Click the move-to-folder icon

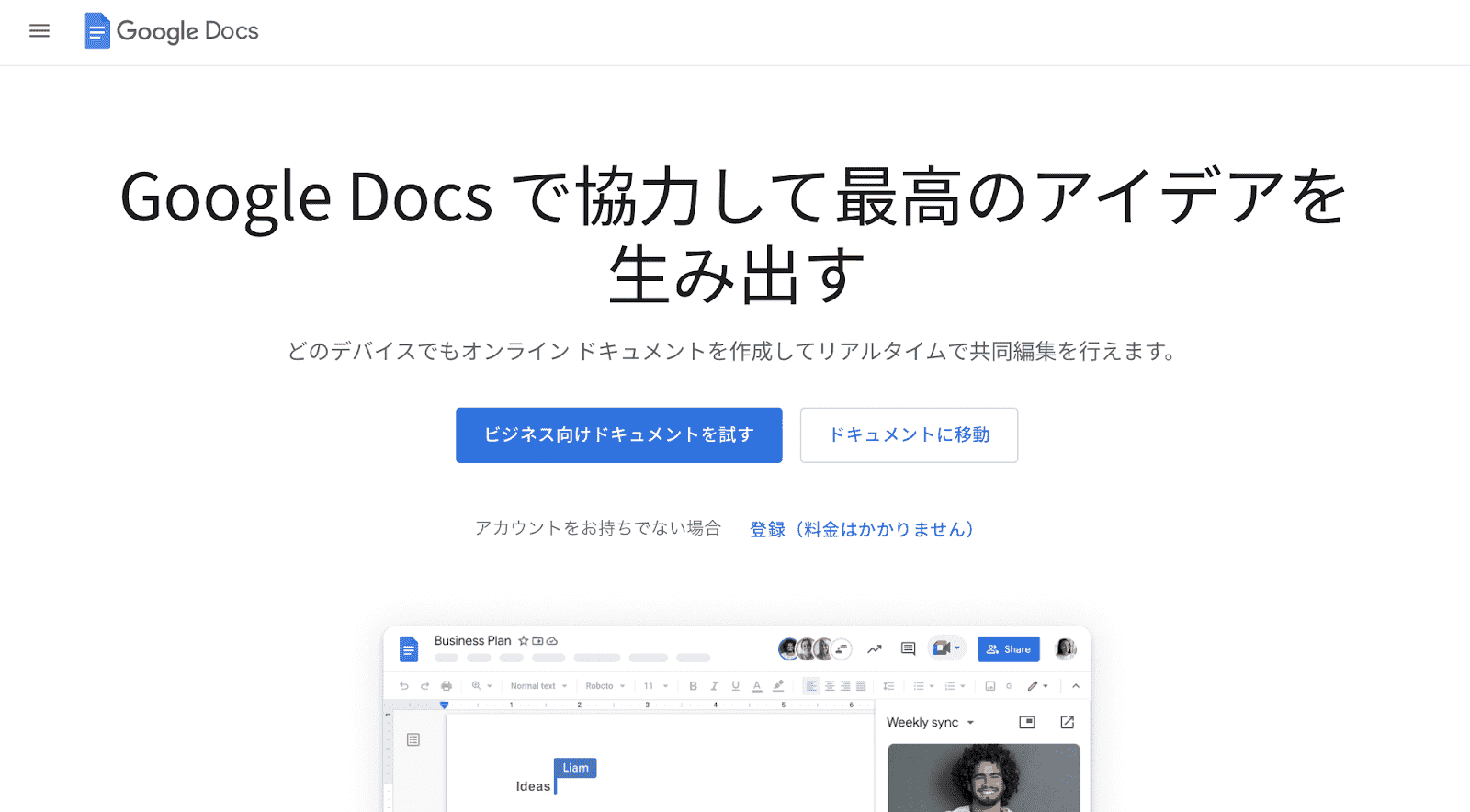click(x=537, y=641)
